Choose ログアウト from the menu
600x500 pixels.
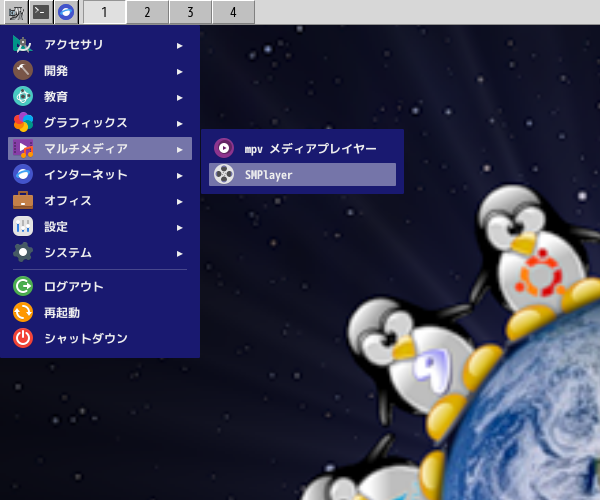pos(100,286)
